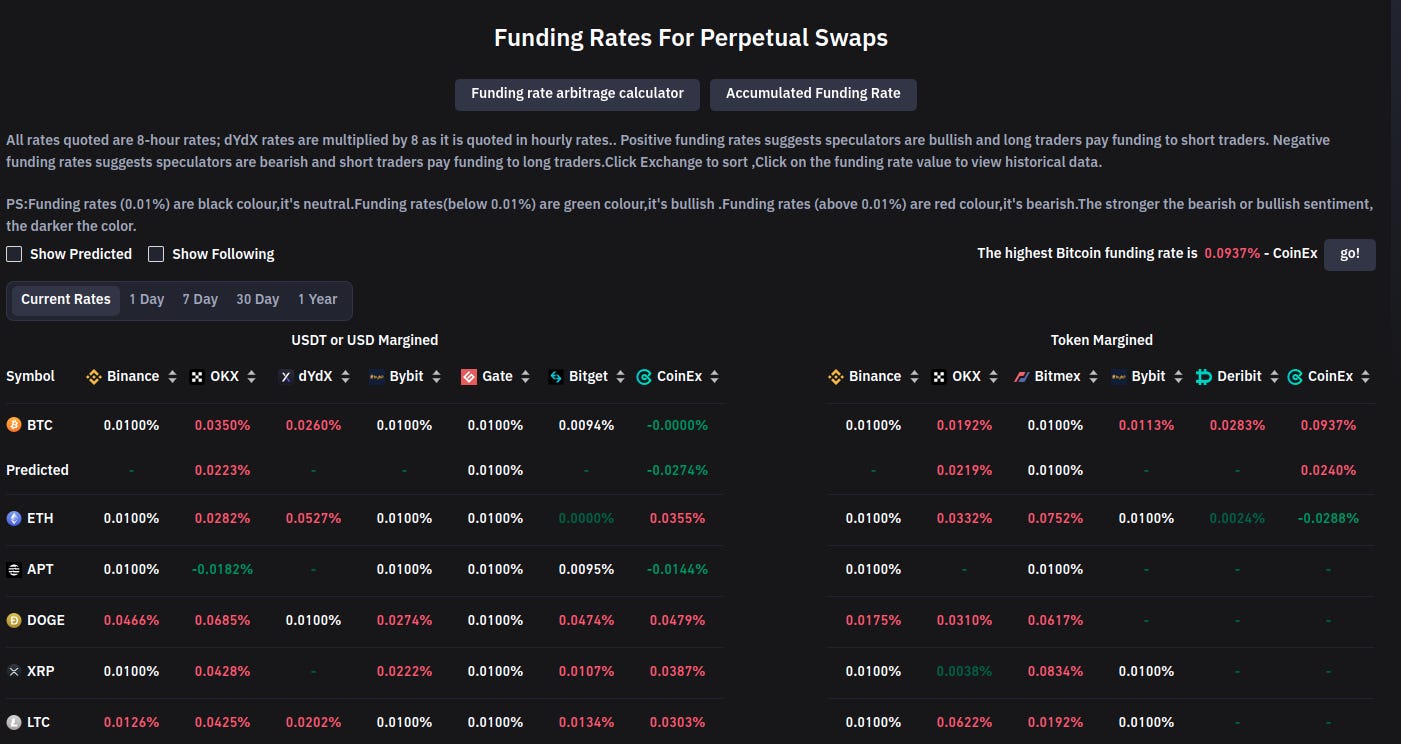The height and width of the screenshot is (744, 1401).
Task: Click the OKX exchange icon
Action: (196, 376)
